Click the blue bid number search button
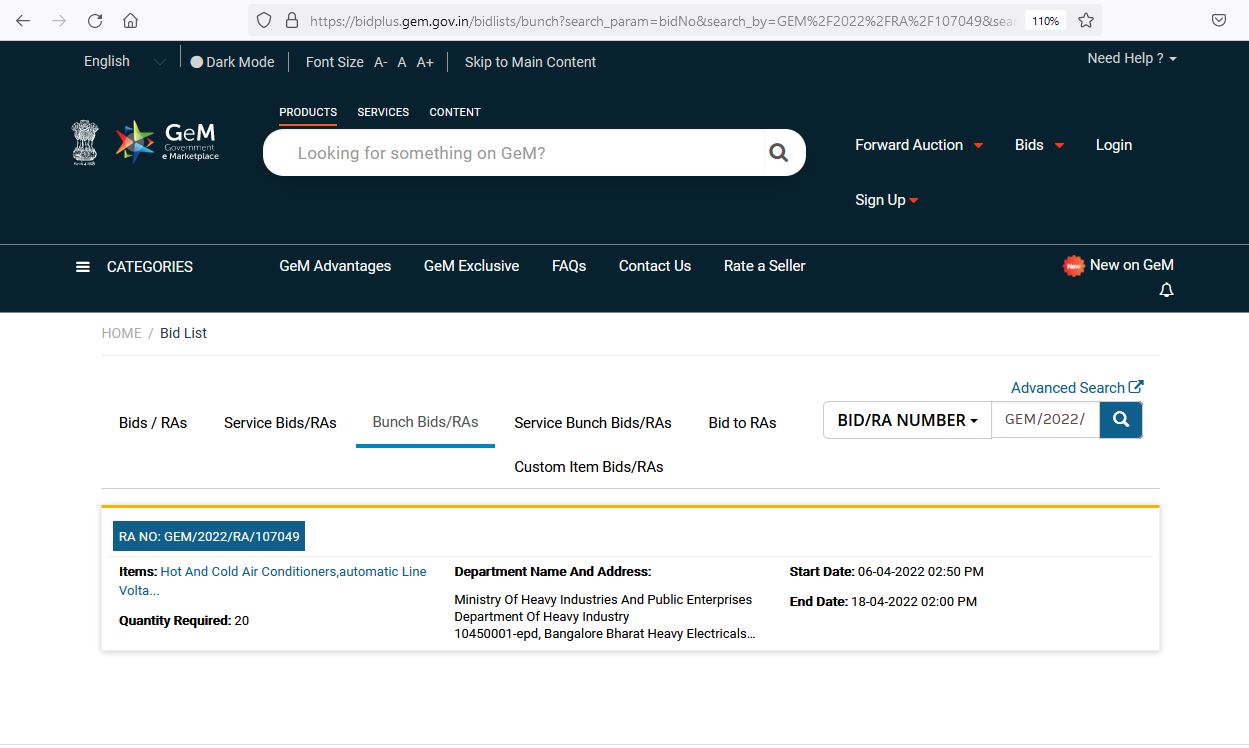Image resolution: width=1249 pixels, height=748 pixels. pyautogui.click(x=1121, y=420)
